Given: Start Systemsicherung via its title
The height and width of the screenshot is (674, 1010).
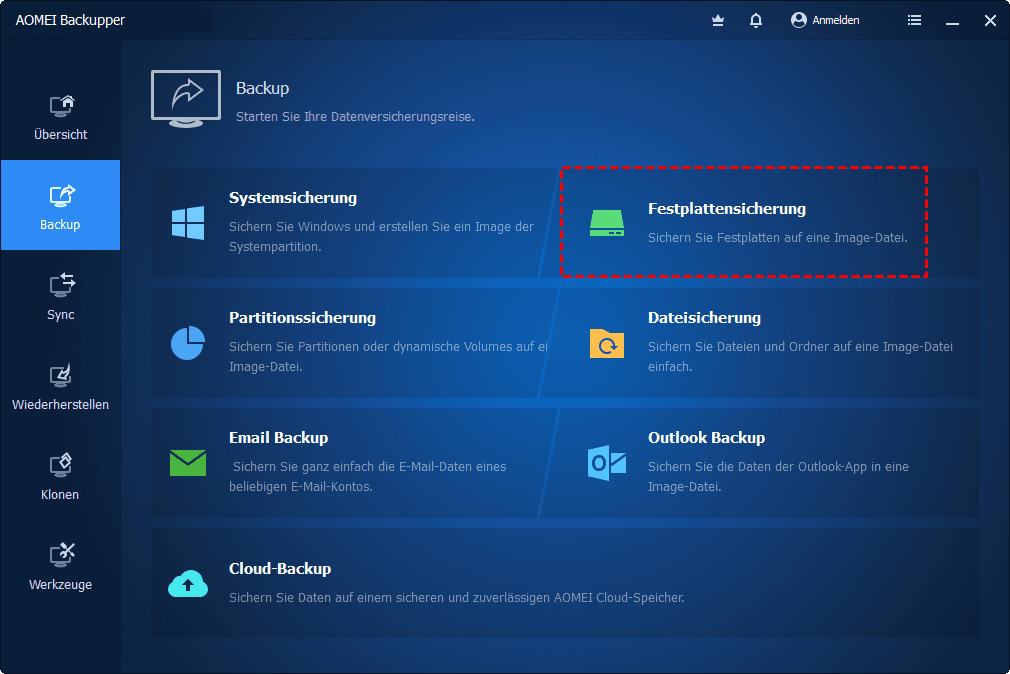Looking at the screenshot, I should pyautogui.click(x=293, y=198).
